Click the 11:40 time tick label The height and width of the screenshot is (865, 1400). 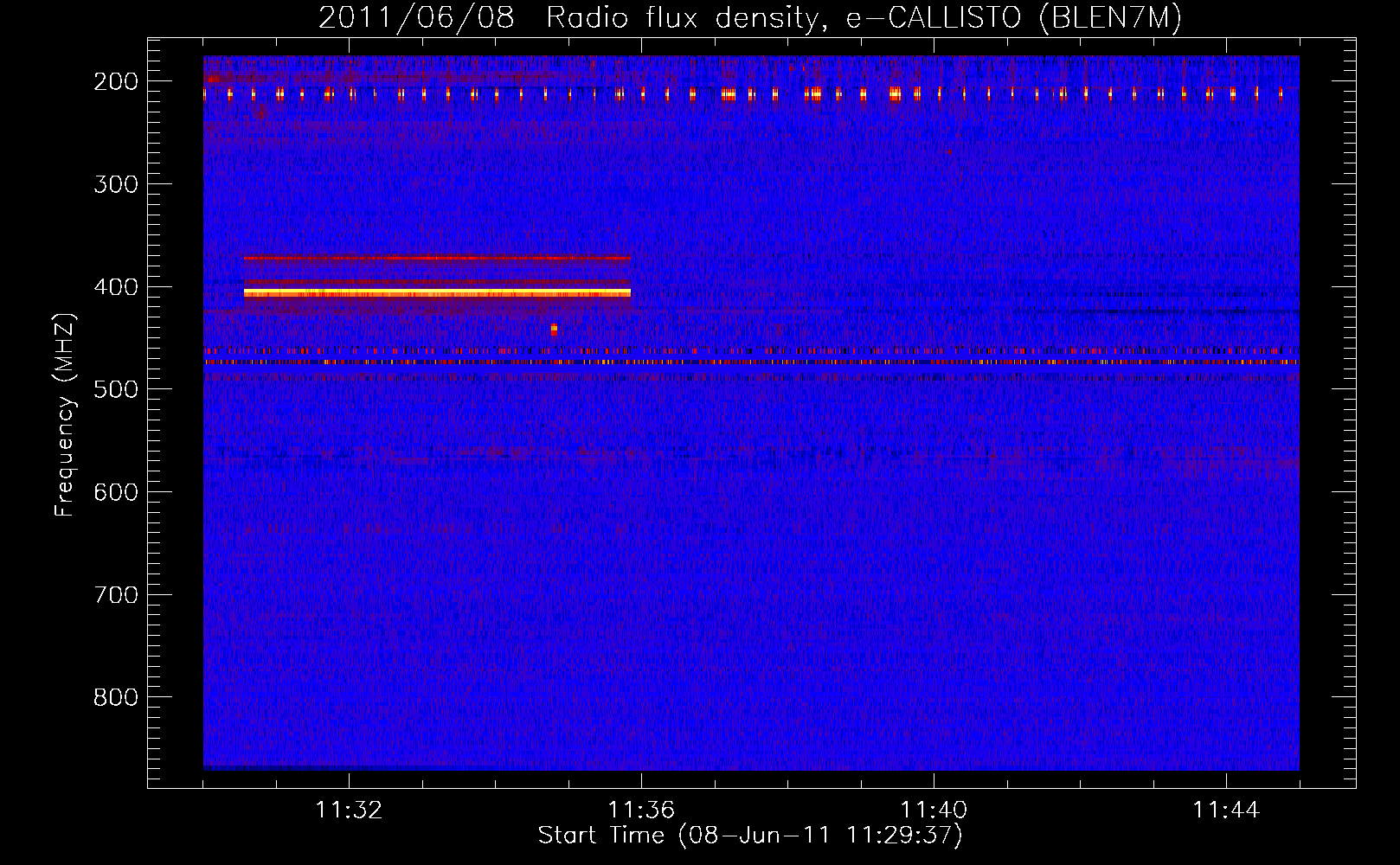[x=934, y=811]
